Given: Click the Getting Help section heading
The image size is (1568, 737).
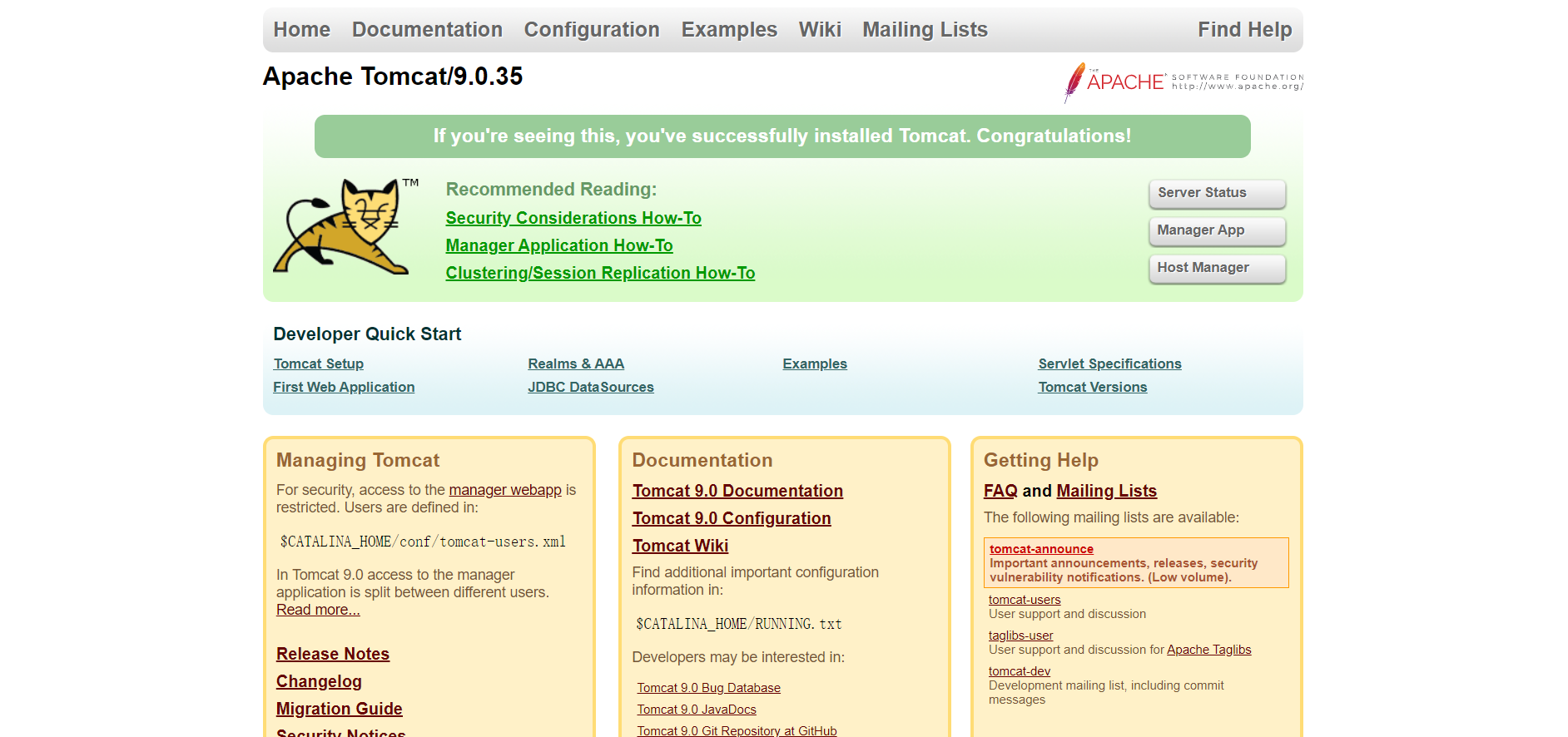Looking at the screenshot, I should [1041, 461].
